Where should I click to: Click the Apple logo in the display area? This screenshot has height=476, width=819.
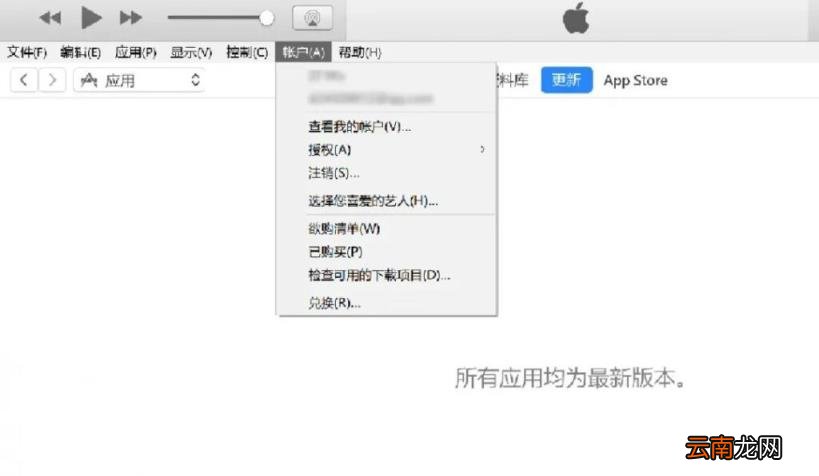576,19
